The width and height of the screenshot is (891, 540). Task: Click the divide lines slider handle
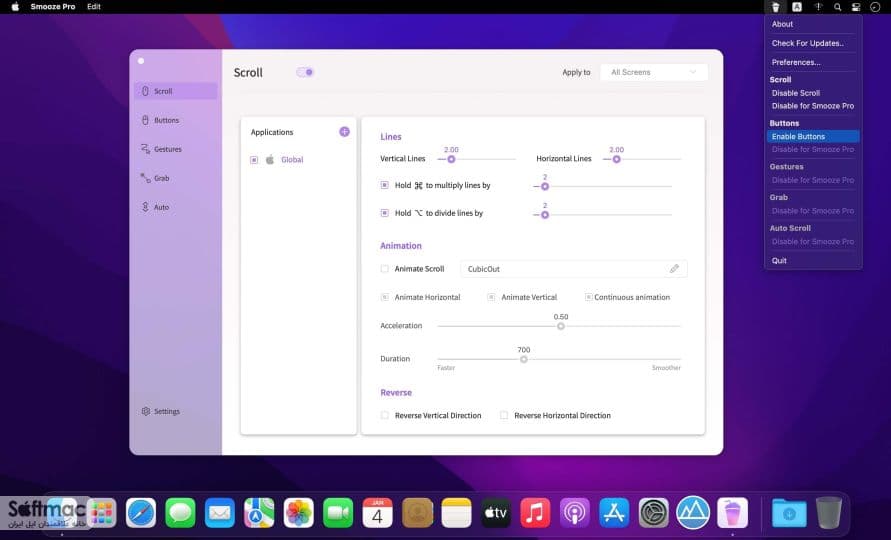pyautogui.click(x=545, y=215)
